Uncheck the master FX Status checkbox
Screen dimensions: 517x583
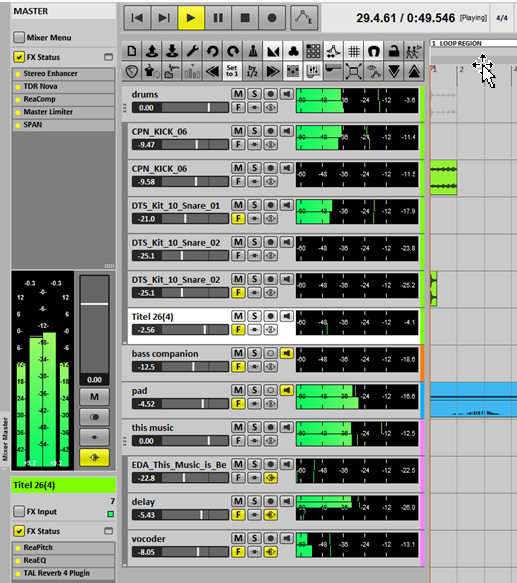tap(19, 57)
